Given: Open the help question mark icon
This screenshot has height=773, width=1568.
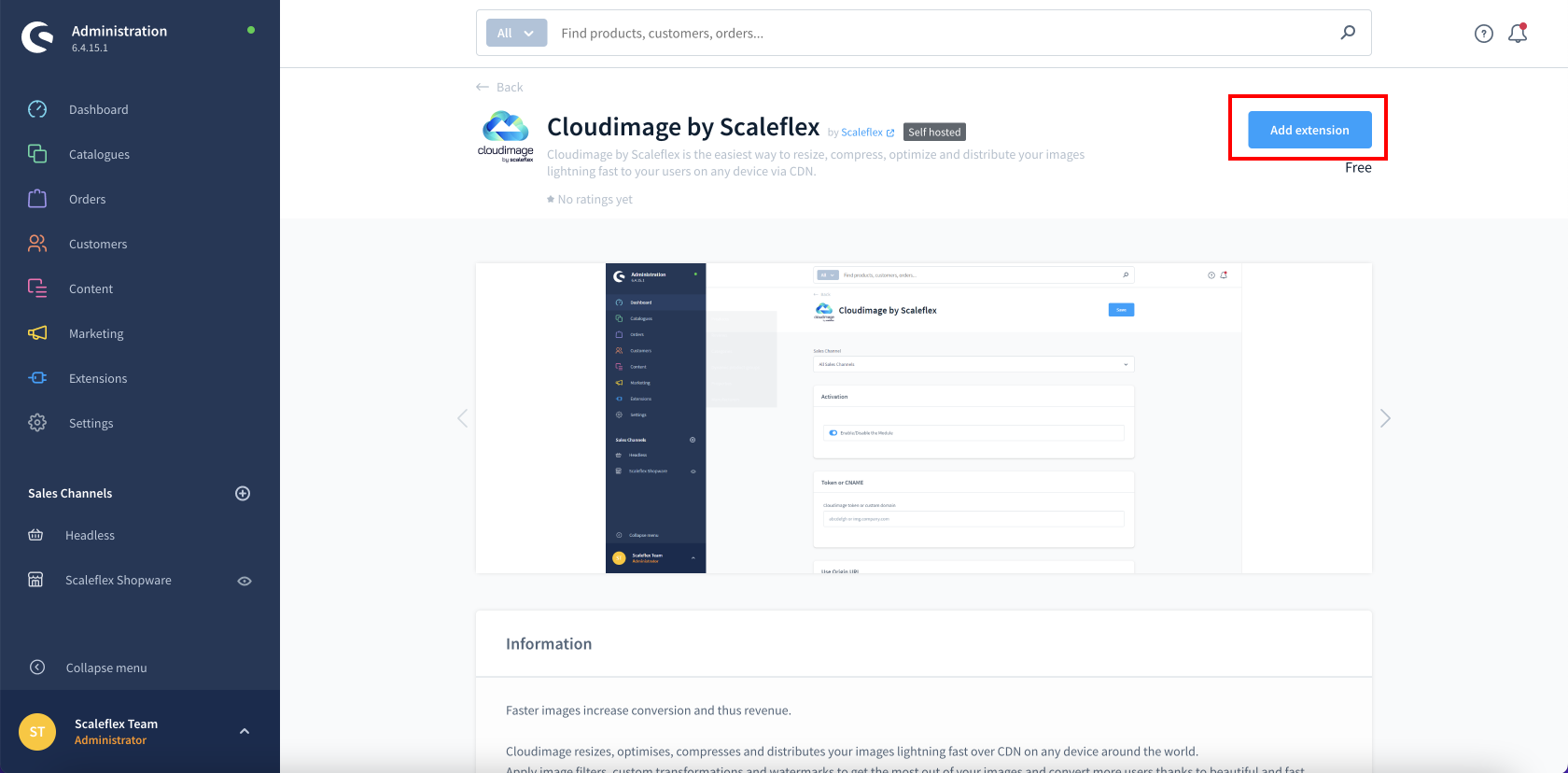Looking at the screenshot, I should 1484,34.
